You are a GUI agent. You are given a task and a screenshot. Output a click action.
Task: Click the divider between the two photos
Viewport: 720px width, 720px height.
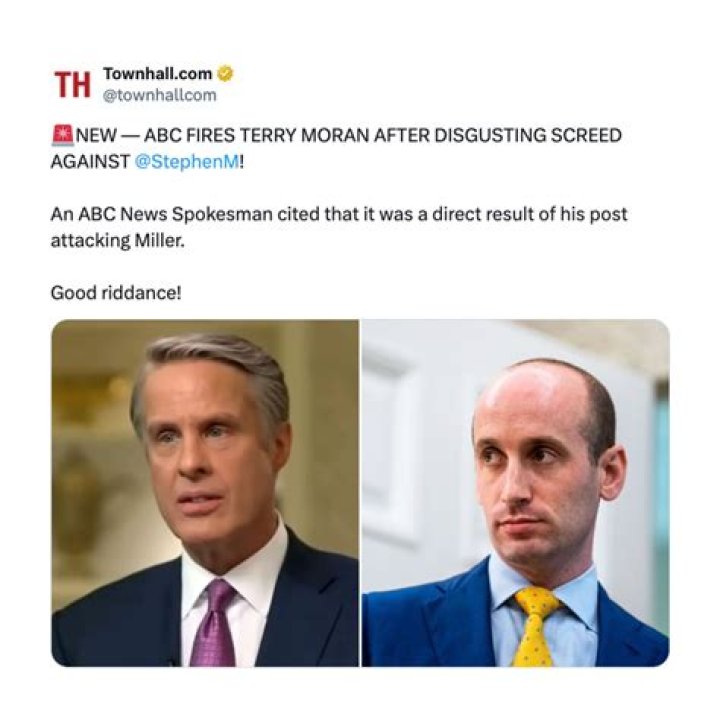tap(360, 493)
